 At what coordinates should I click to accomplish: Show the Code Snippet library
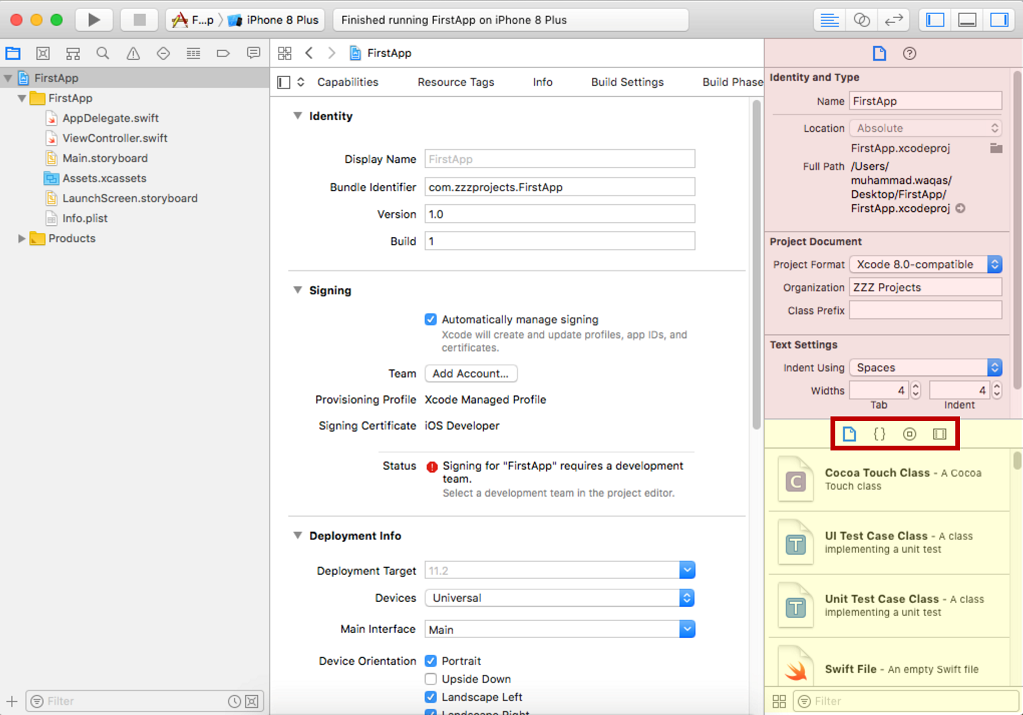(x=879, y=434)
